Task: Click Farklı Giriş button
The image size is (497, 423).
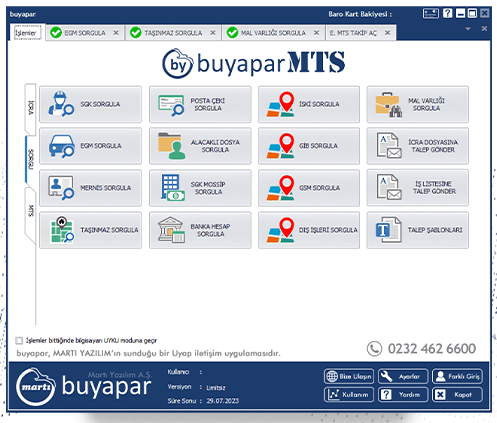Action: point(457,376)
